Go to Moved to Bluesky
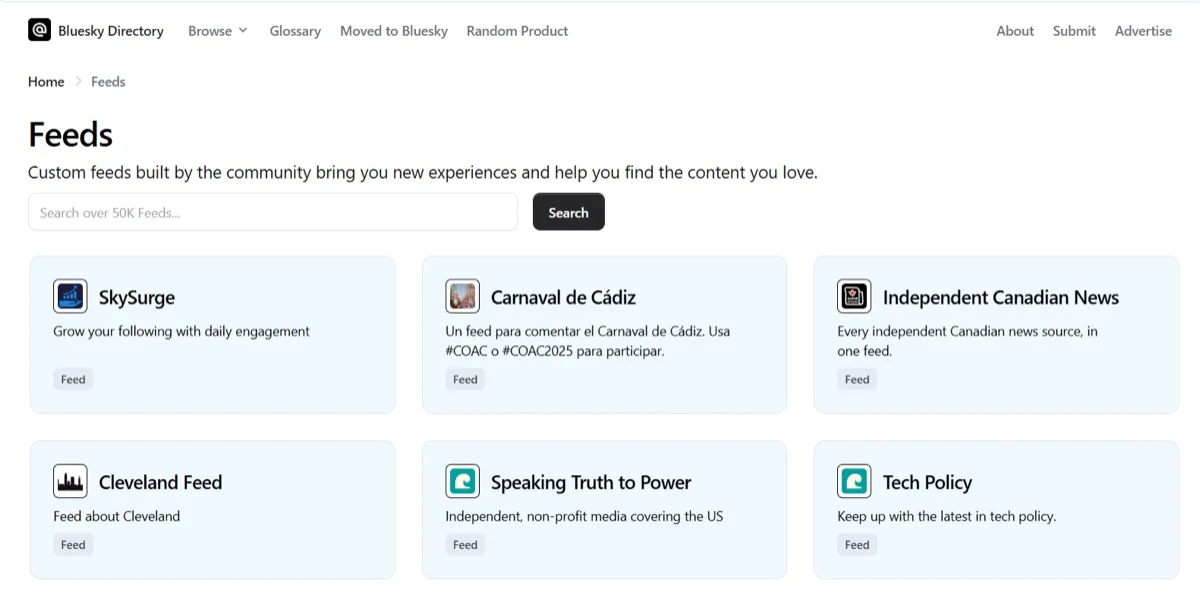This screenshot has height=593, width=1200. (394, 31)
